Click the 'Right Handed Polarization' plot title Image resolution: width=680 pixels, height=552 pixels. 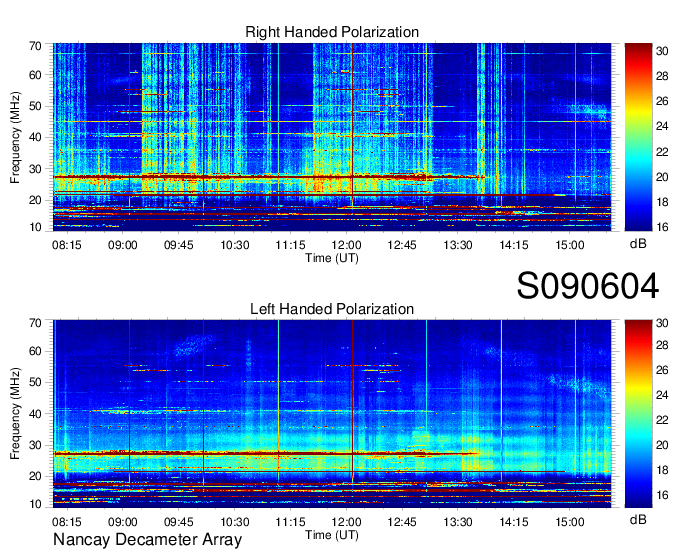332,32
